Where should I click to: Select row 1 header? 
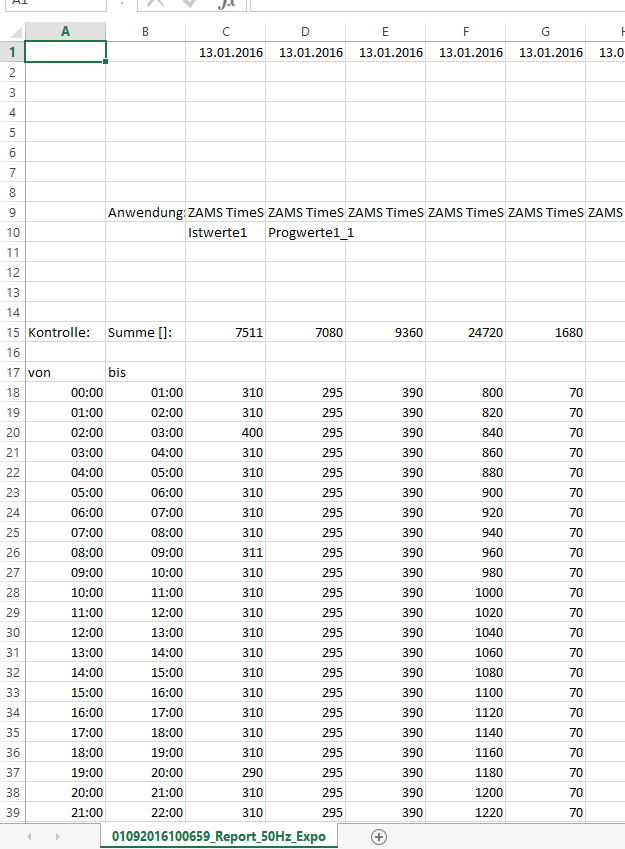12,53
